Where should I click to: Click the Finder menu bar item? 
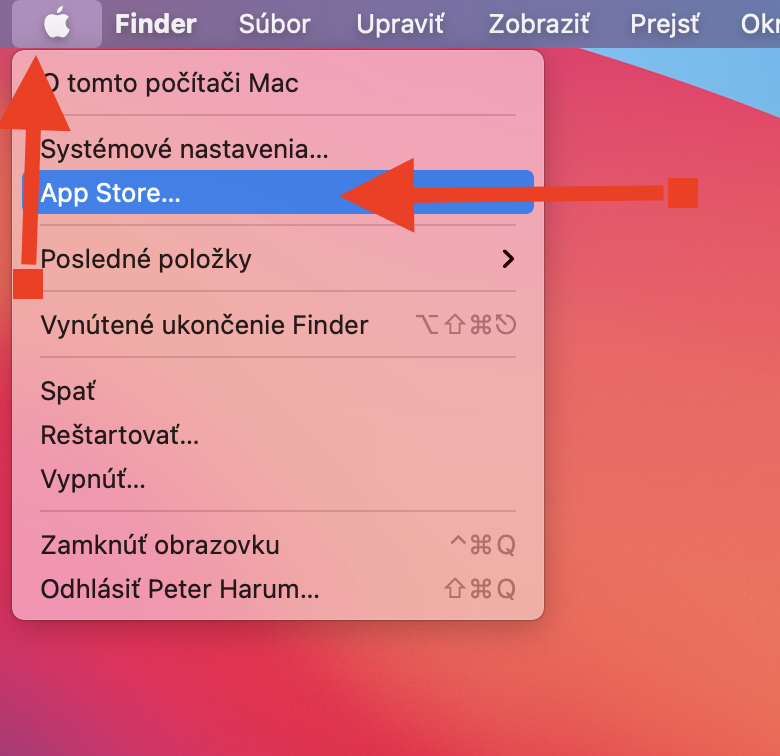point(155,23)
